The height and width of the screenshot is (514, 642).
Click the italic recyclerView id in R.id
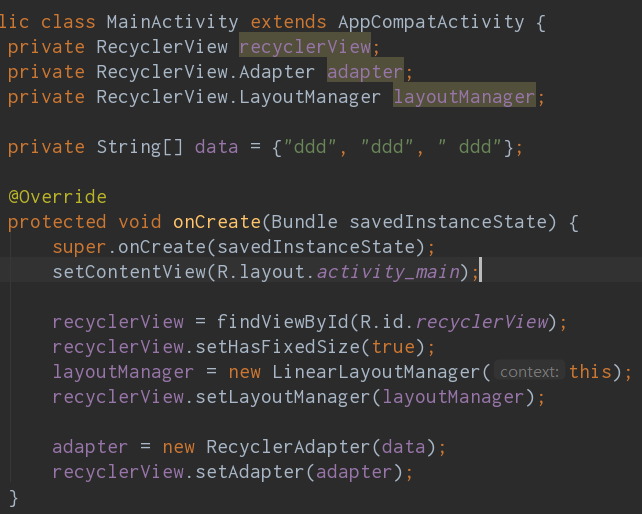click(x=482, y=322)
